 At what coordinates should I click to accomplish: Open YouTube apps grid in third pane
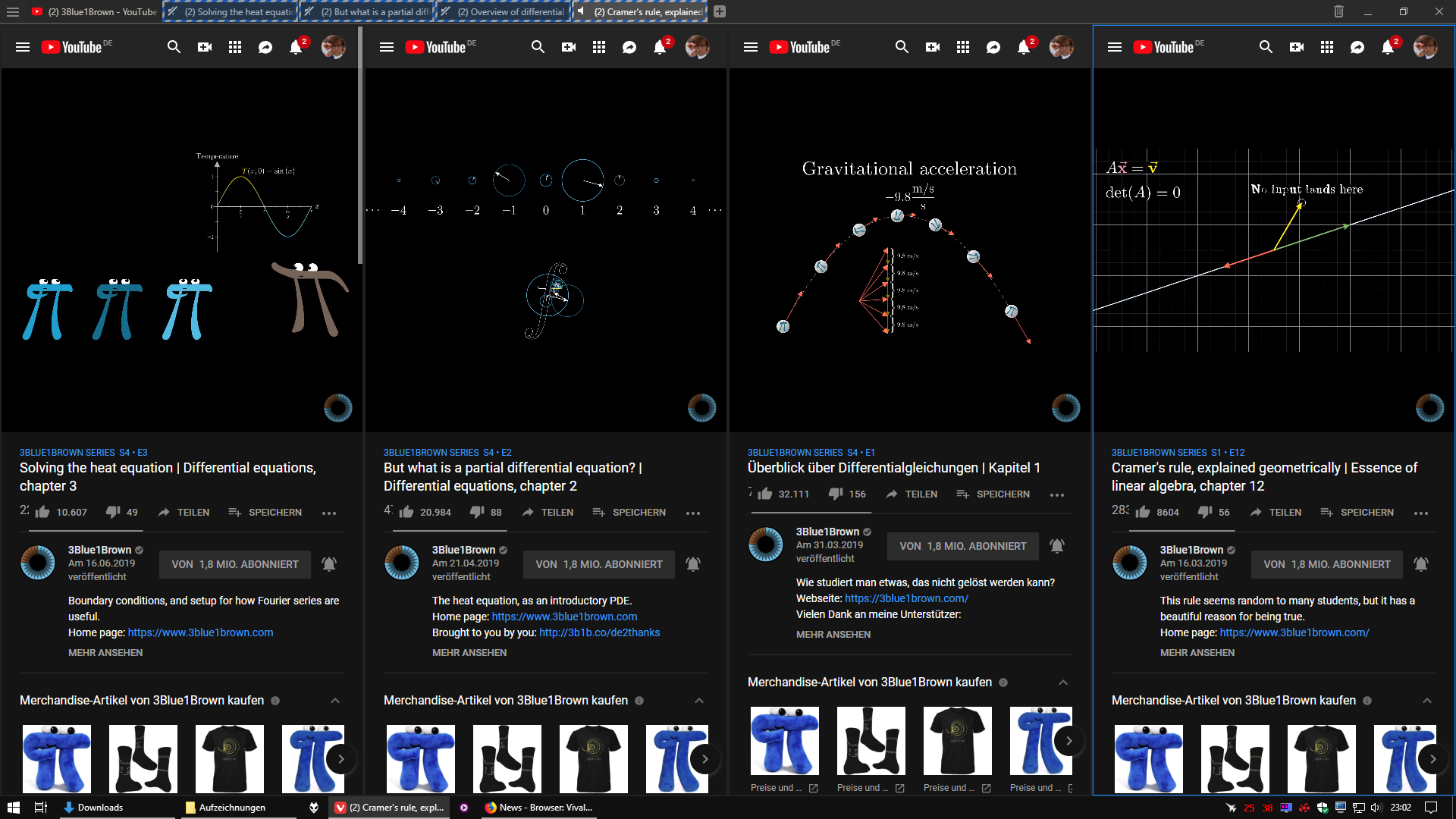point(963,47)
